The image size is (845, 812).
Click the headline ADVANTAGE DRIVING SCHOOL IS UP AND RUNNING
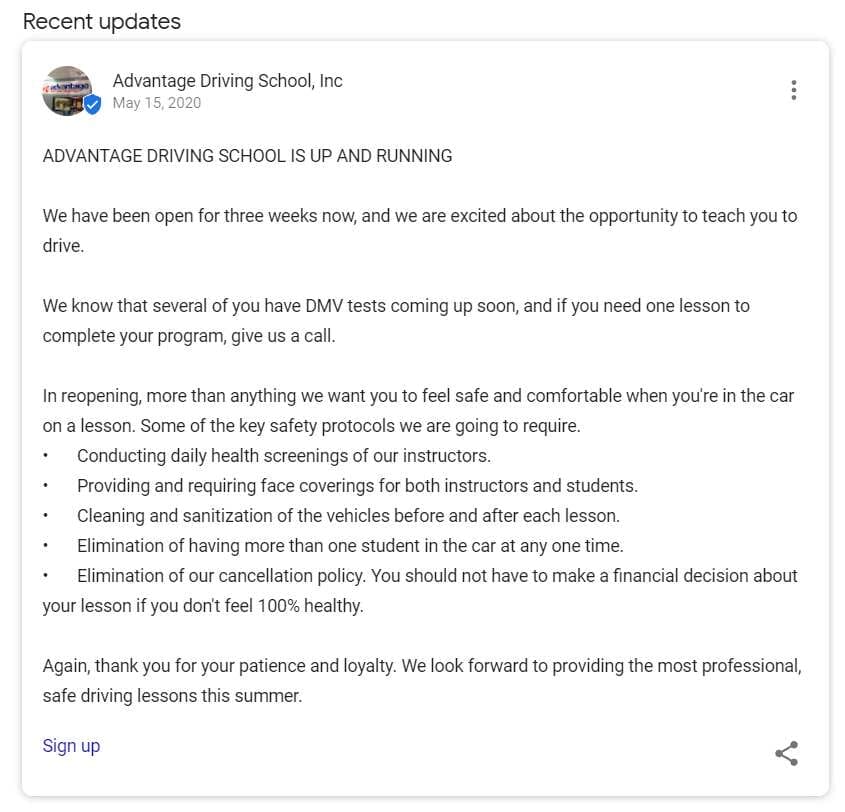247,156
